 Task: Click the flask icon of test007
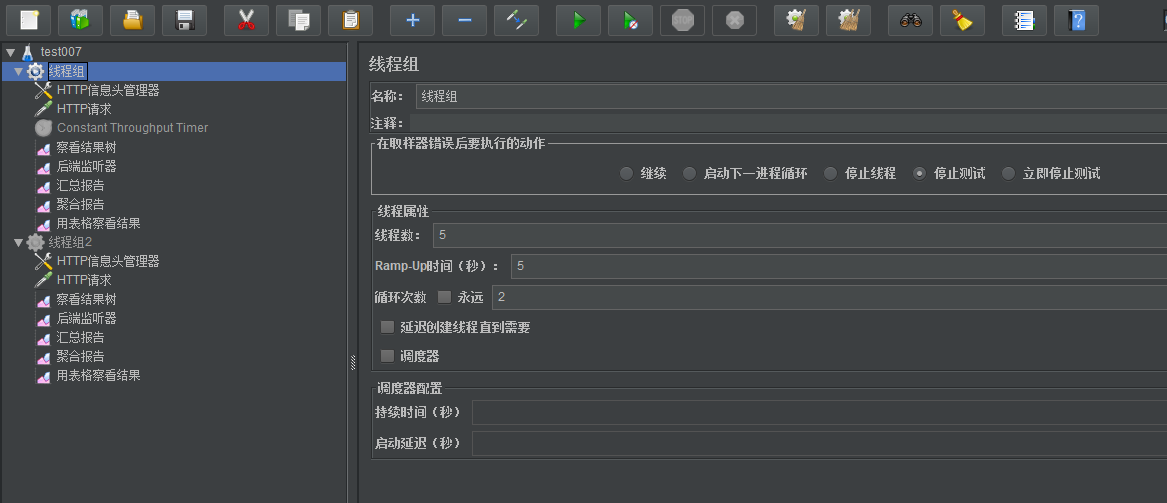pos(28,52)
